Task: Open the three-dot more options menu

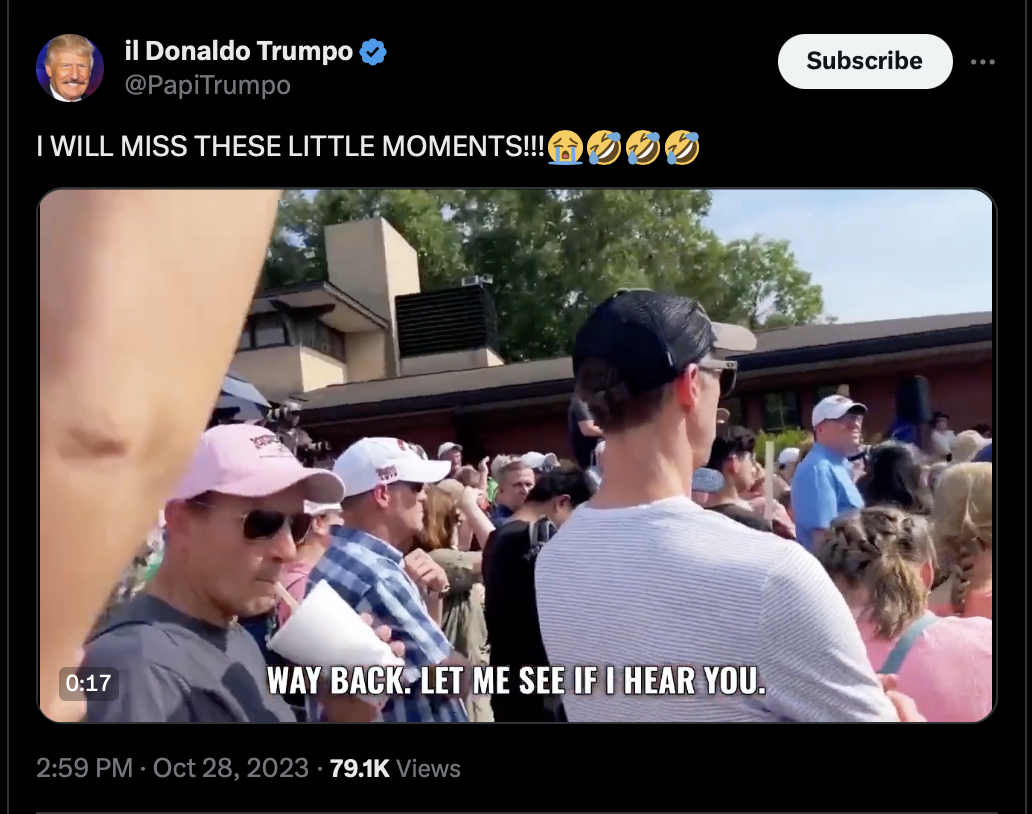Action: coord(983,62)
